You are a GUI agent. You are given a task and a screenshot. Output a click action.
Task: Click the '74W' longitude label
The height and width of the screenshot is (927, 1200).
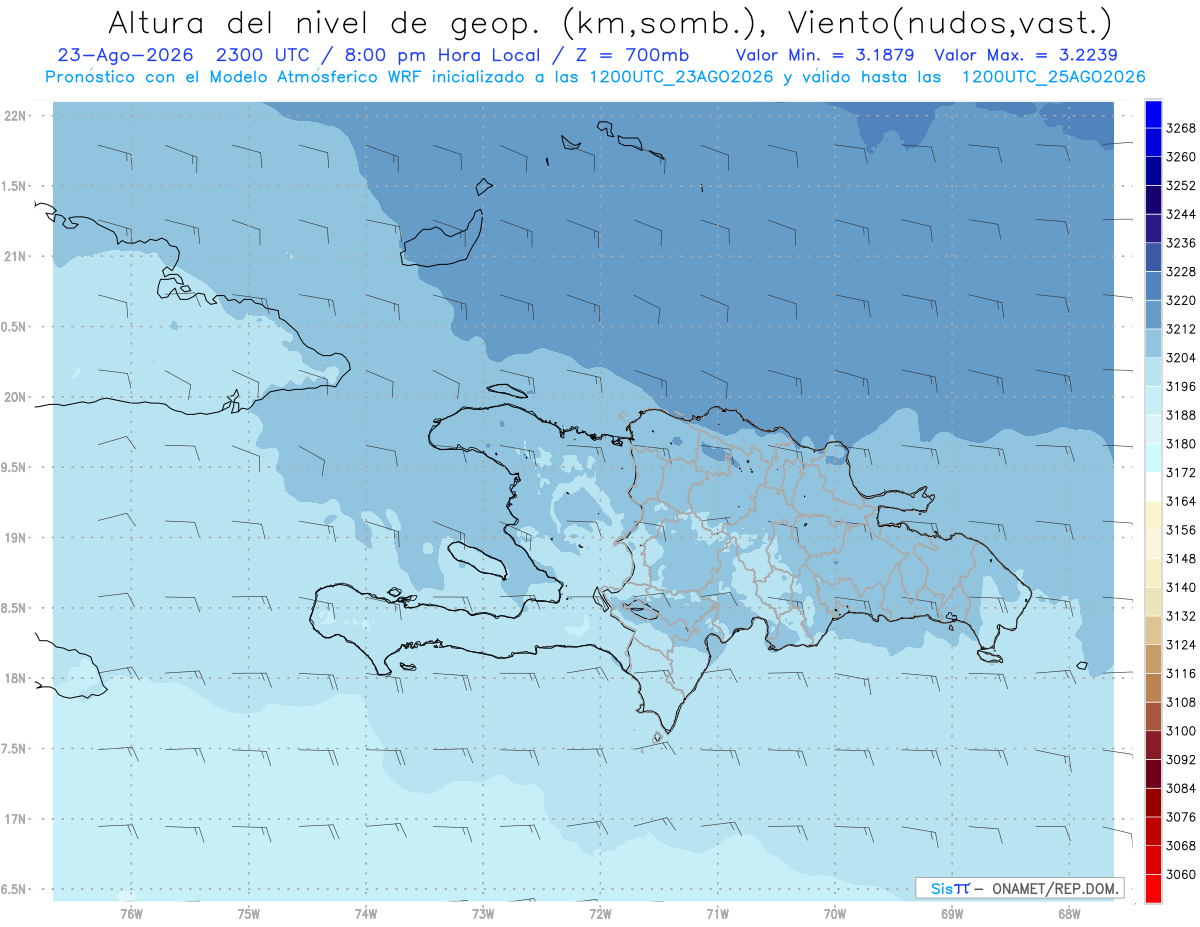[x=365, y=914]
